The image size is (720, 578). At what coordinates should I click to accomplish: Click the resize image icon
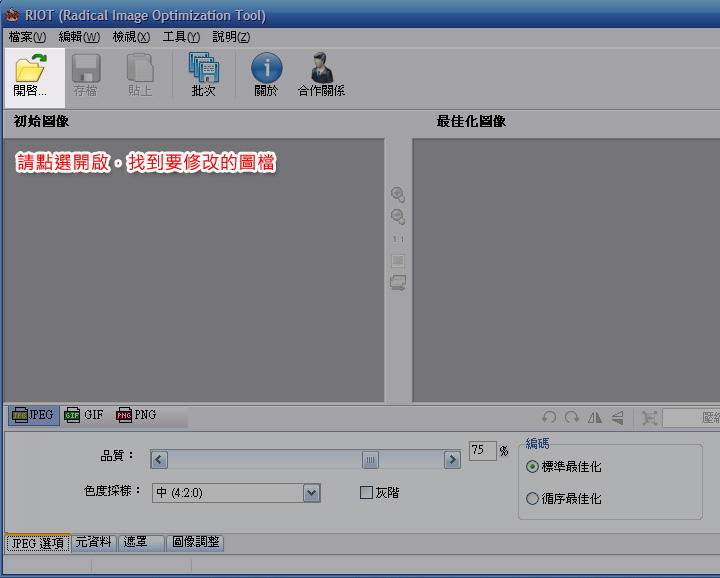coord(649,418)
